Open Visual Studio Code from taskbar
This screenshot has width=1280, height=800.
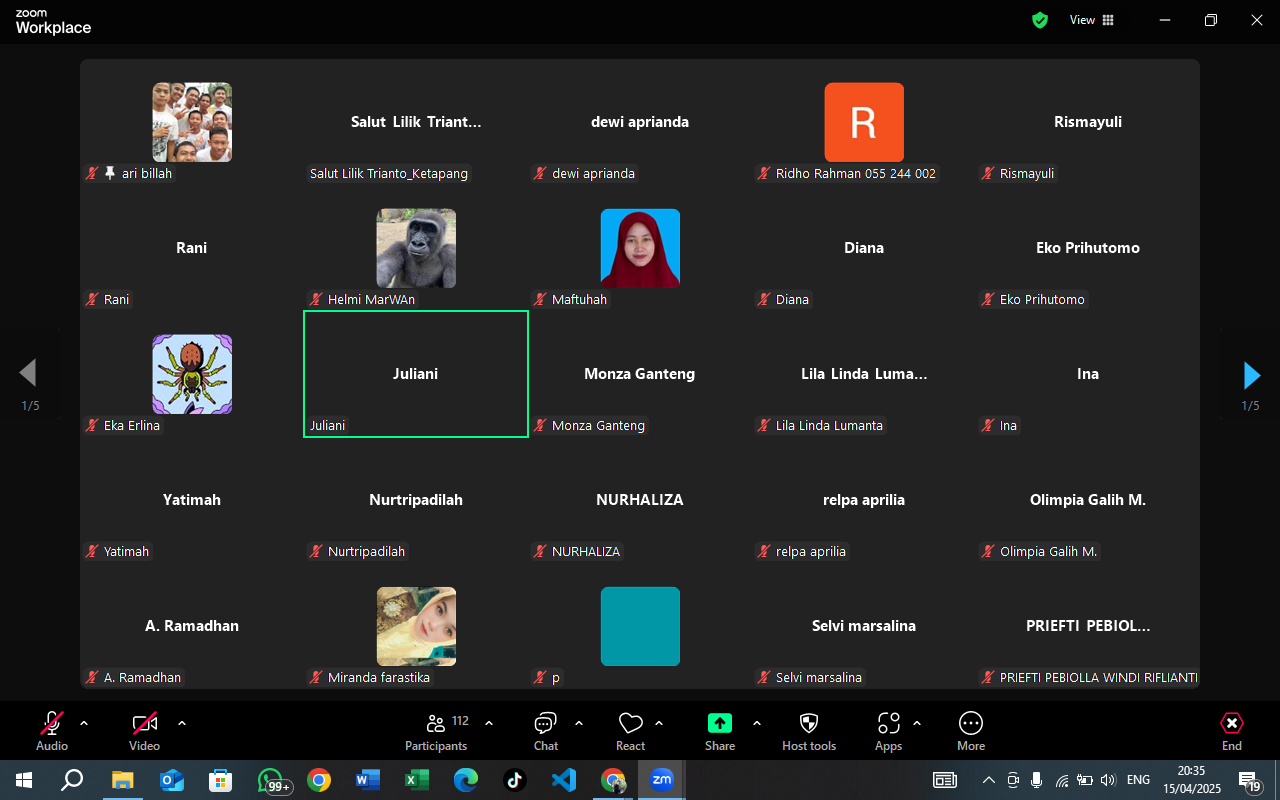point(564,780)
